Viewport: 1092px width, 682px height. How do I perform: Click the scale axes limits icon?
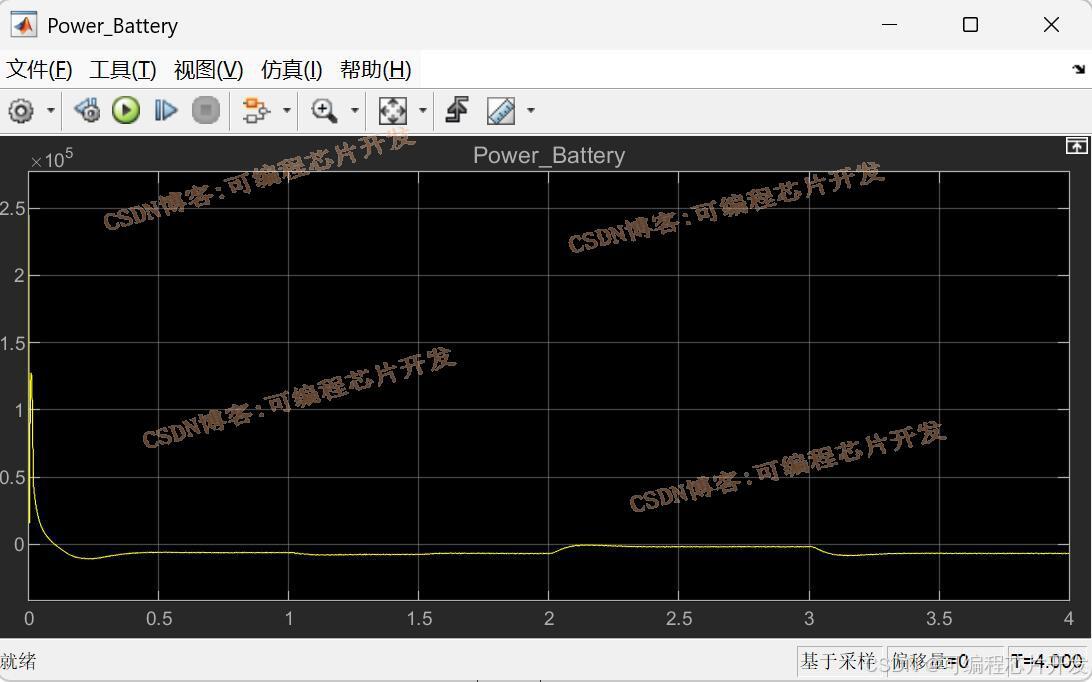point(392,110)
